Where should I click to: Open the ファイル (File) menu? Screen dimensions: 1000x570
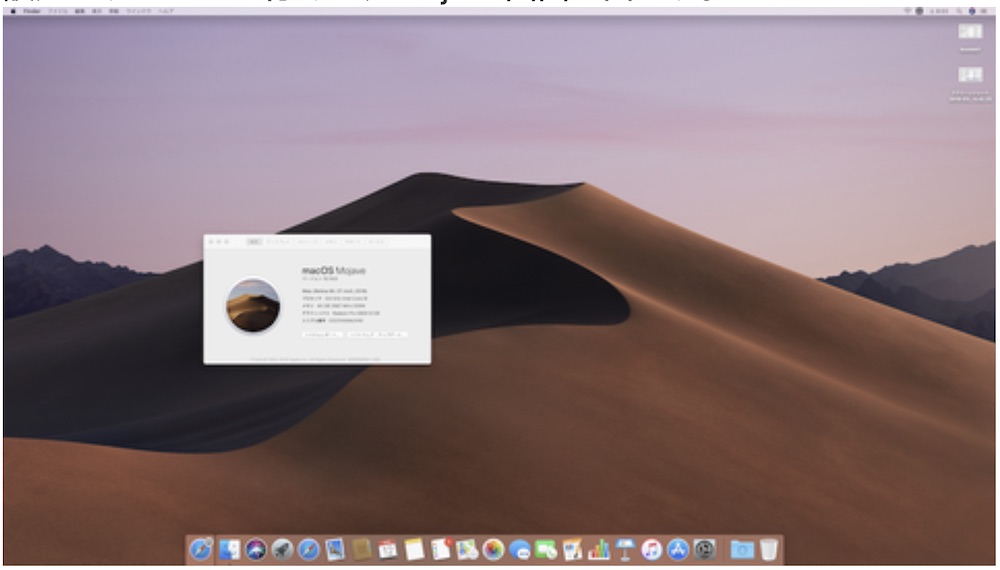point(58,11)
